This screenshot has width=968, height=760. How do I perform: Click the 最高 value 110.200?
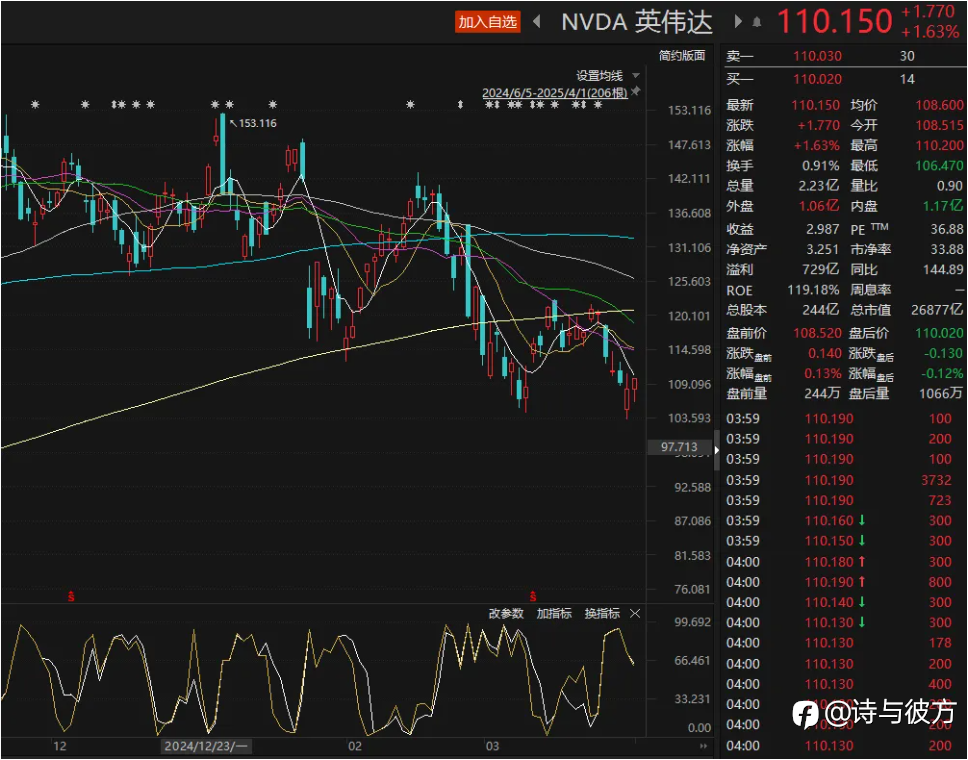point(940,146)
